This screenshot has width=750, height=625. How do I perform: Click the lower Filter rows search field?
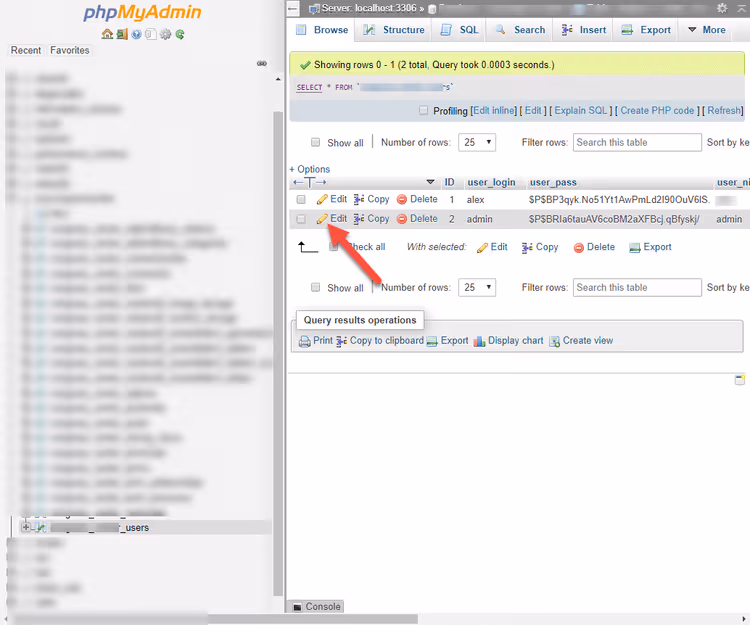(x=637, y=287)
